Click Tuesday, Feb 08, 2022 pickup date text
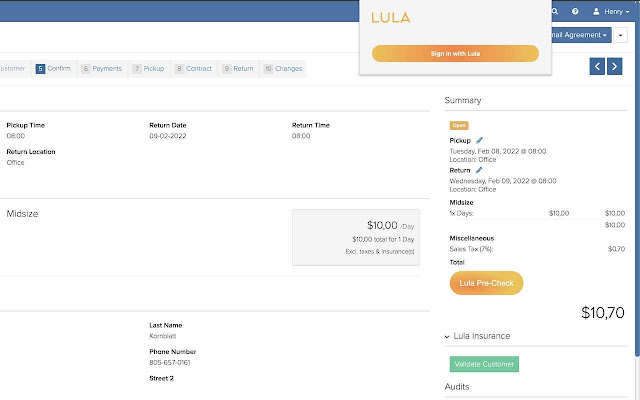This screenshot has width=640, height=400. (x=498, y=151)
